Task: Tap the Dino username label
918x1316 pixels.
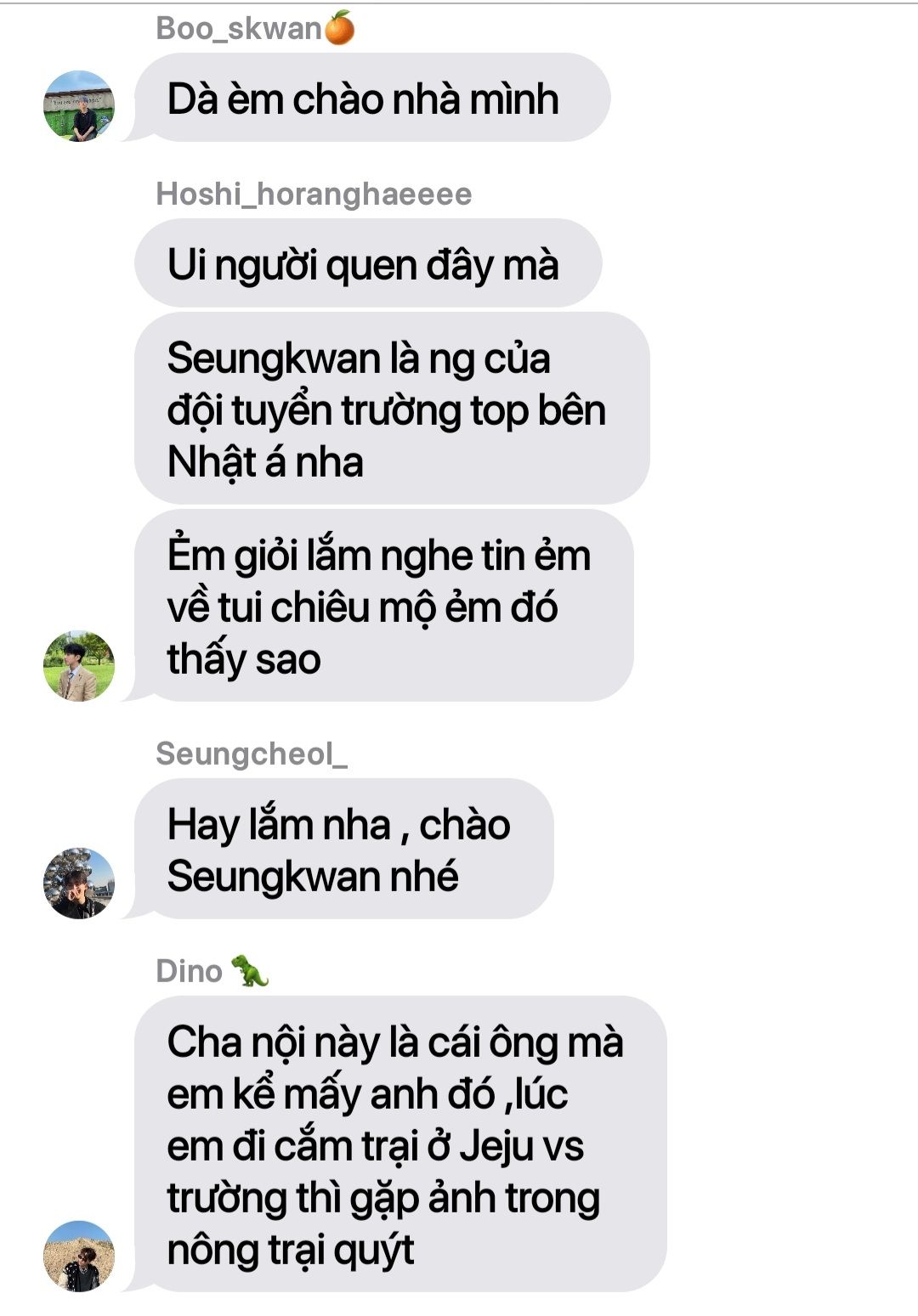Action: (189, 971)
